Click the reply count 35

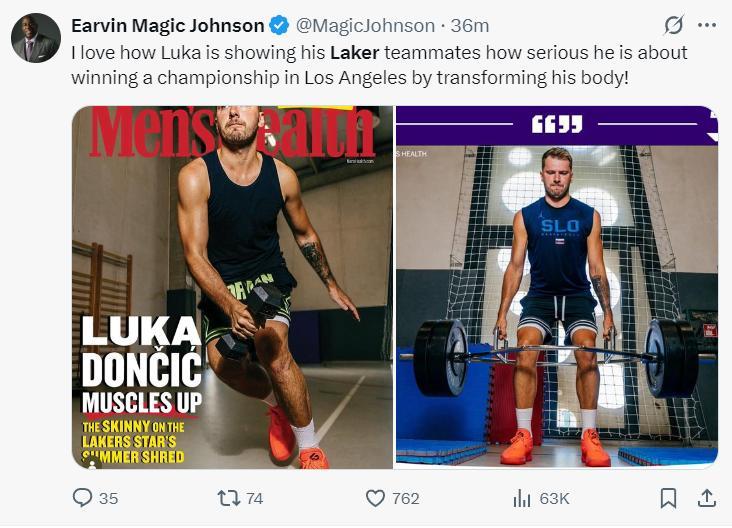pyautogui.click(x=109, y=498)
